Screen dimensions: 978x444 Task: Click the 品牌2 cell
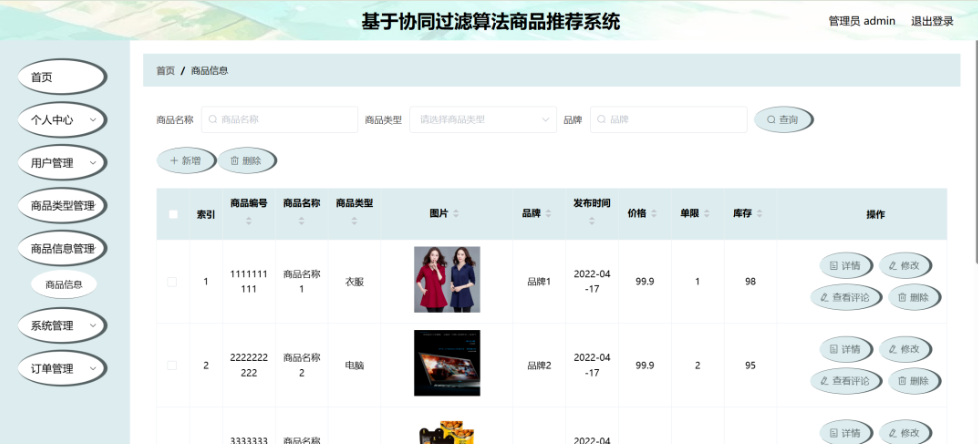[539, 365]
